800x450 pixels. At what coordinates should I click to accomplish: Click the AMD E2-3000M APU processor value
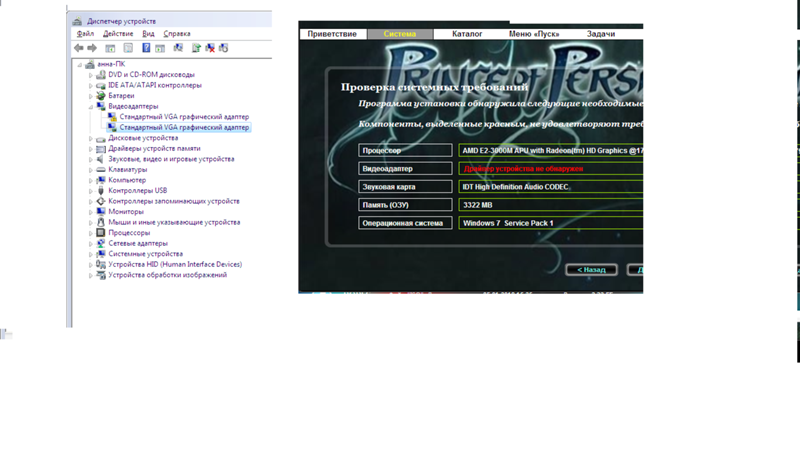(x=553, y=151)
